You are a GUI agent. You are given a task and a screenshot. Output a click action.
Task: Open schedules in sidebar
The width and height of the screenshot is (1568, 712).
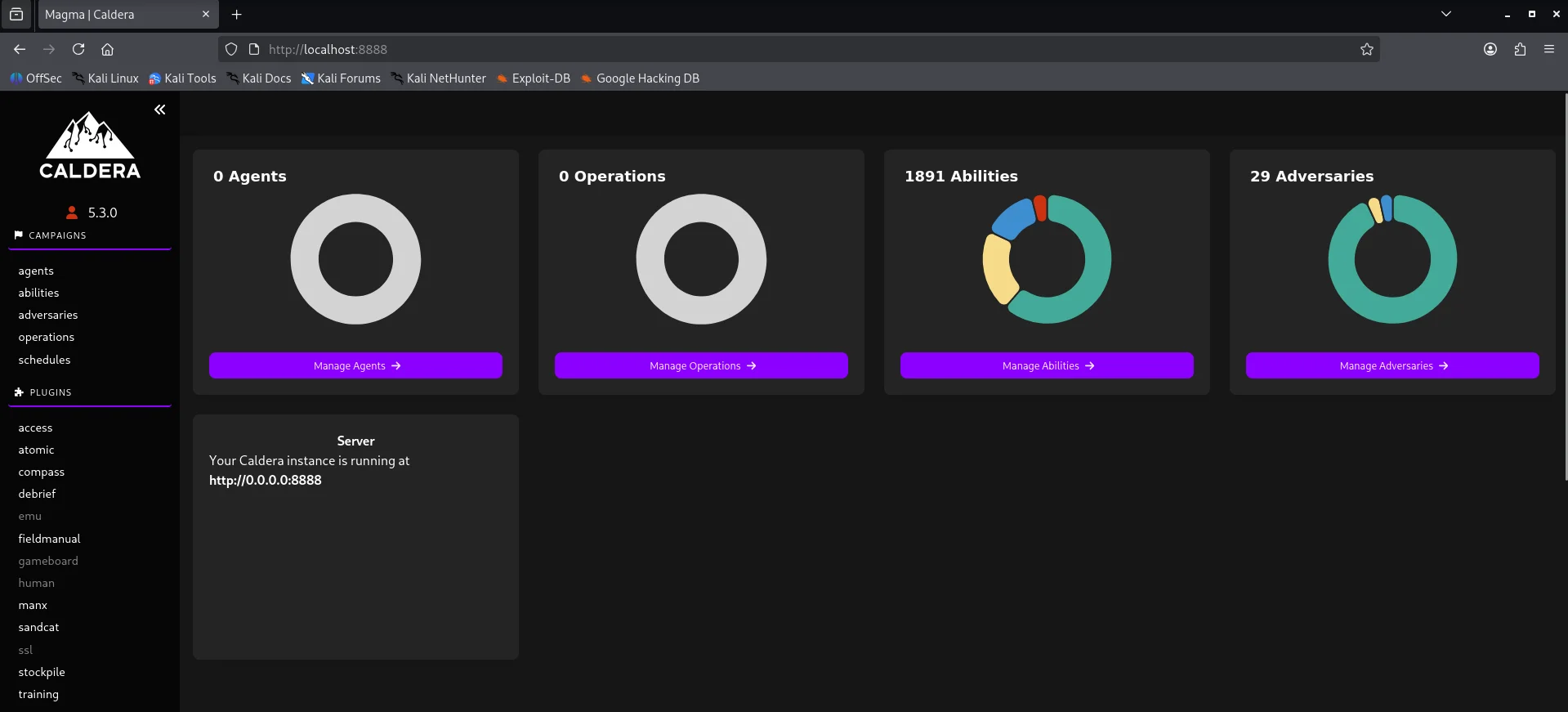pyautogui.click(x=44, y=360)
